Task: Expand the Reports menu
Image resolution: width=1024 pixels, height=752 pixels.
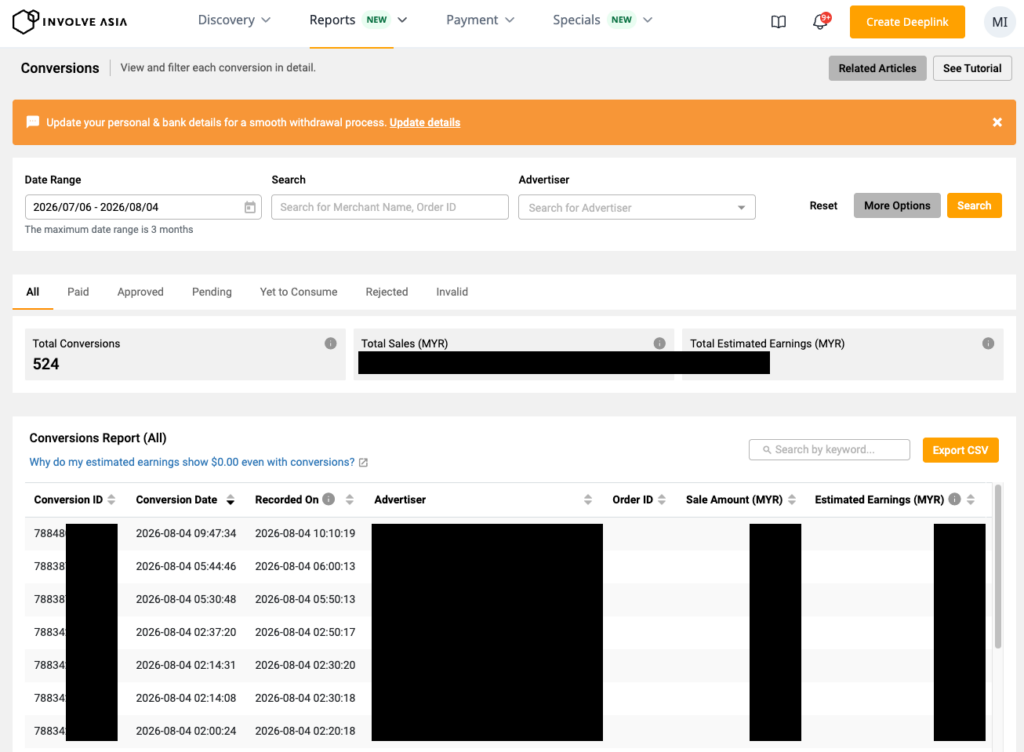Action: point(359,20)
